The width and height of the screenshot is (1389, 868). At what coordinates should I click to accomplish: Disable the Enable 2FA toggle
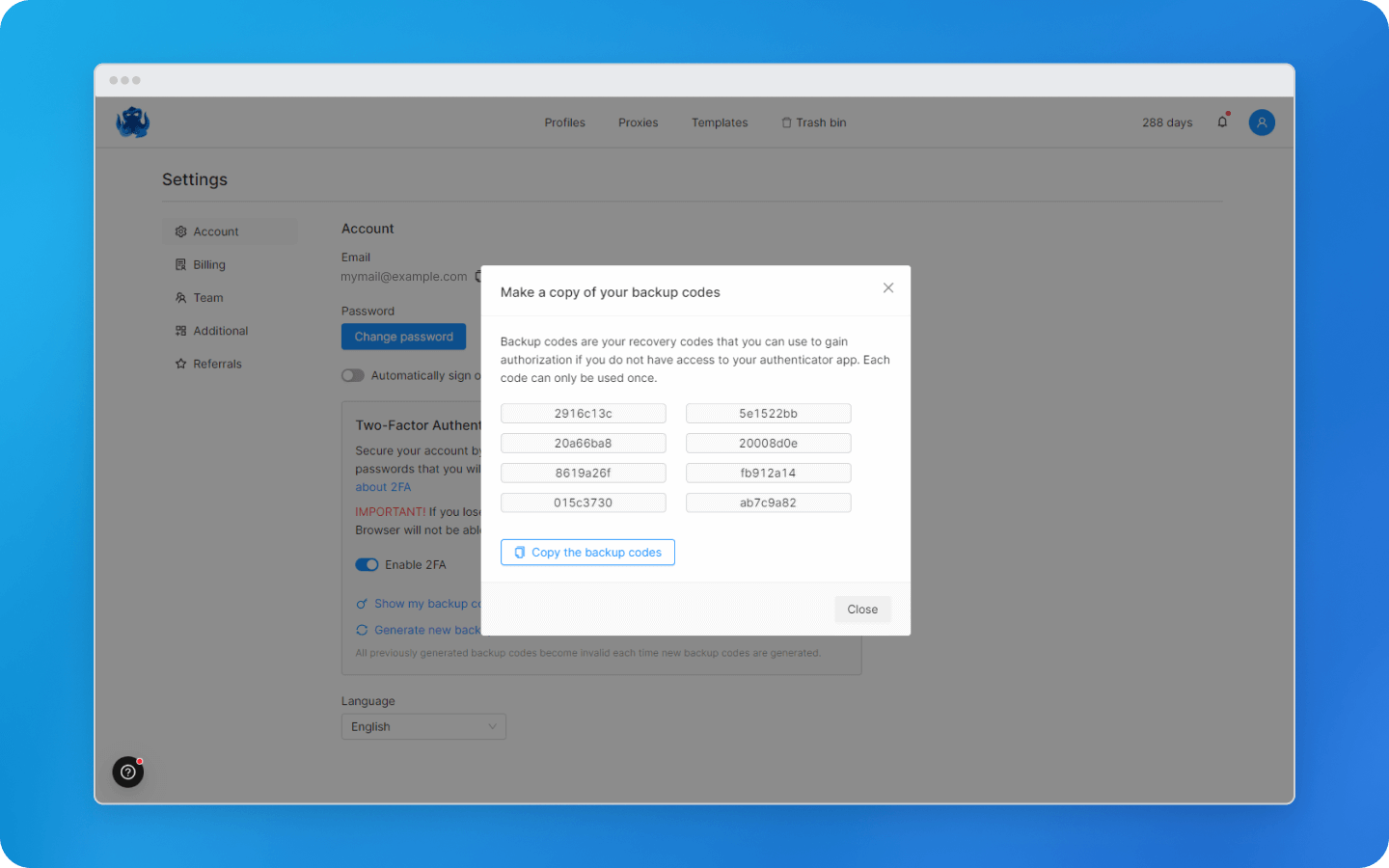(367, 564)
